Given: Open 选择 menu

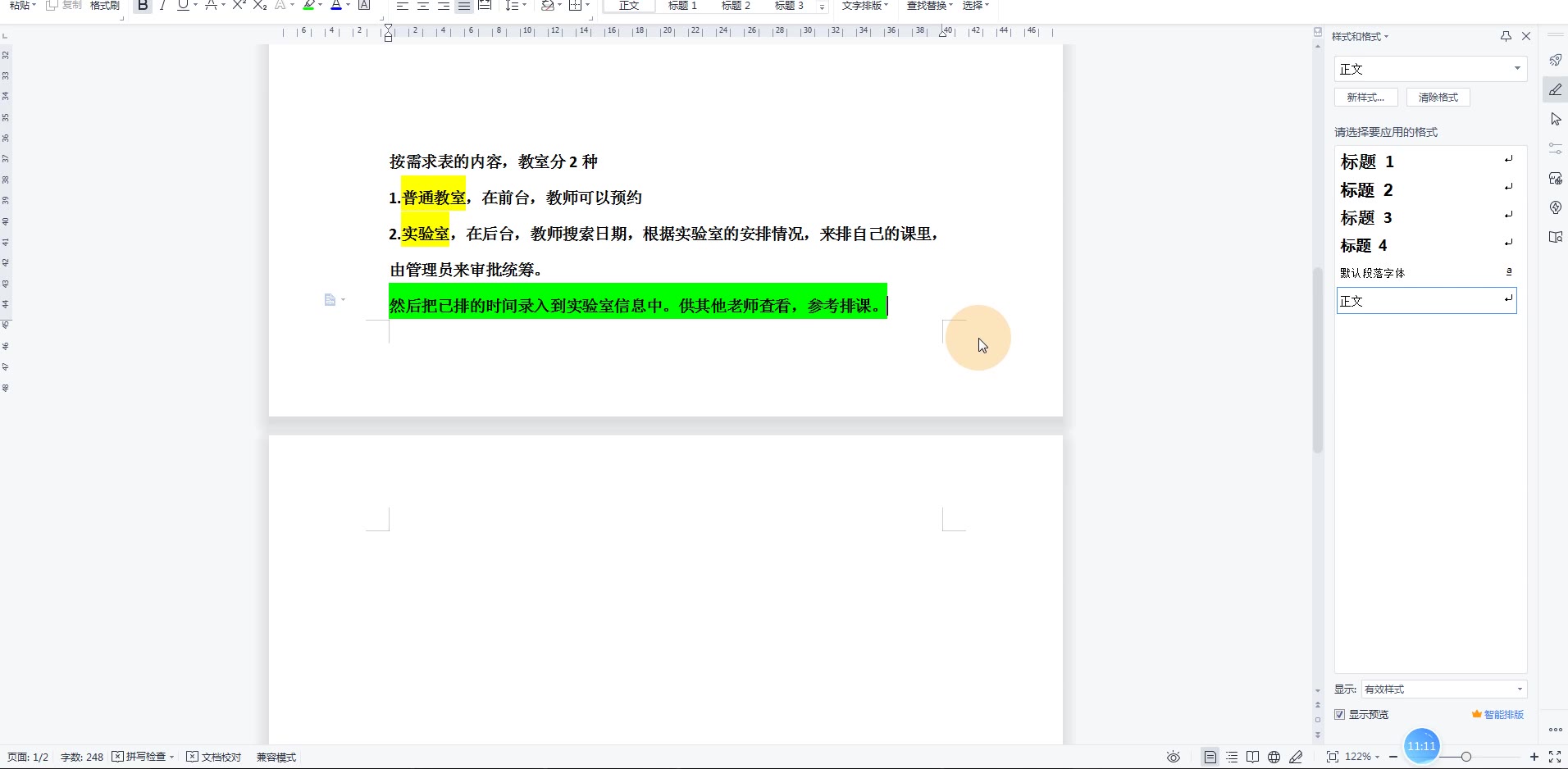Looking at the screenshot, I should click(x=975, y=5).
